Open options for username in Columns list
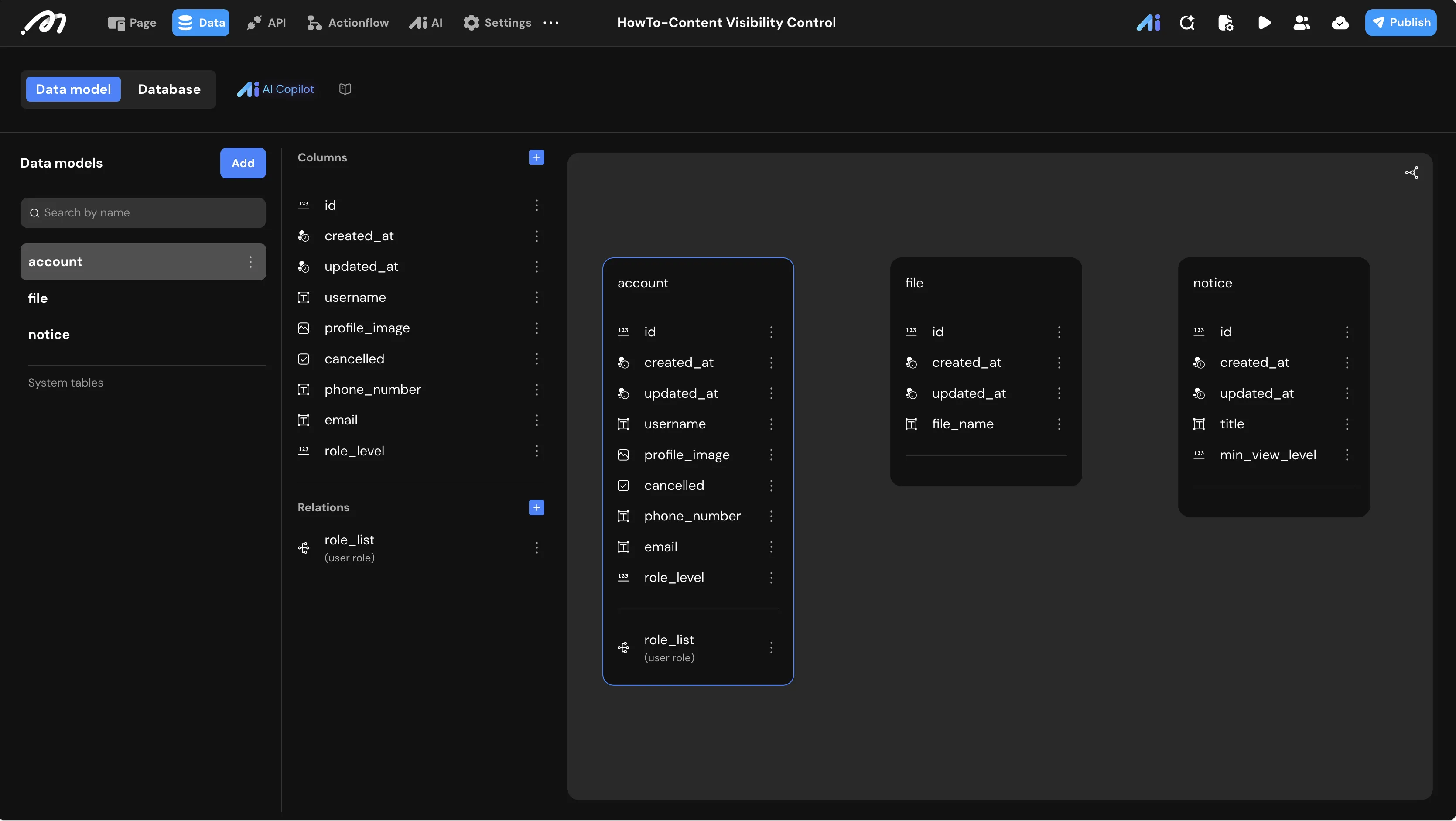Image resolution: width=1456 pixels, height=821 pixels. coord(537,298)
